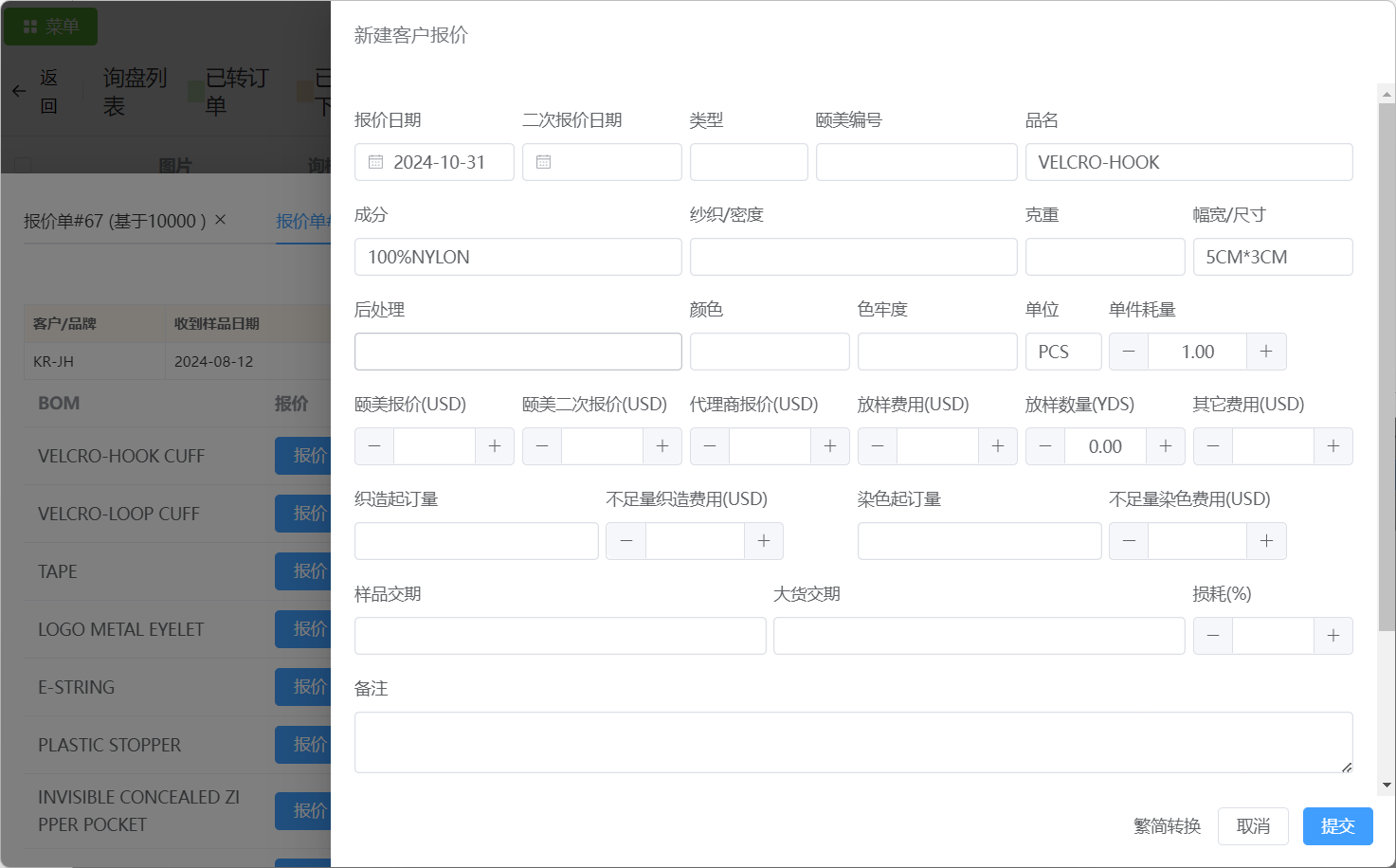Click the 取消 cancel button

[x=1253, y=826]
